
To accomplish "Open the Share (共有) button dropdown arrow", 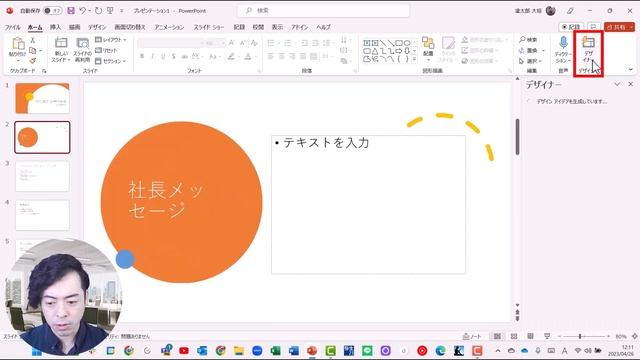I will click(x=631, y=27).
